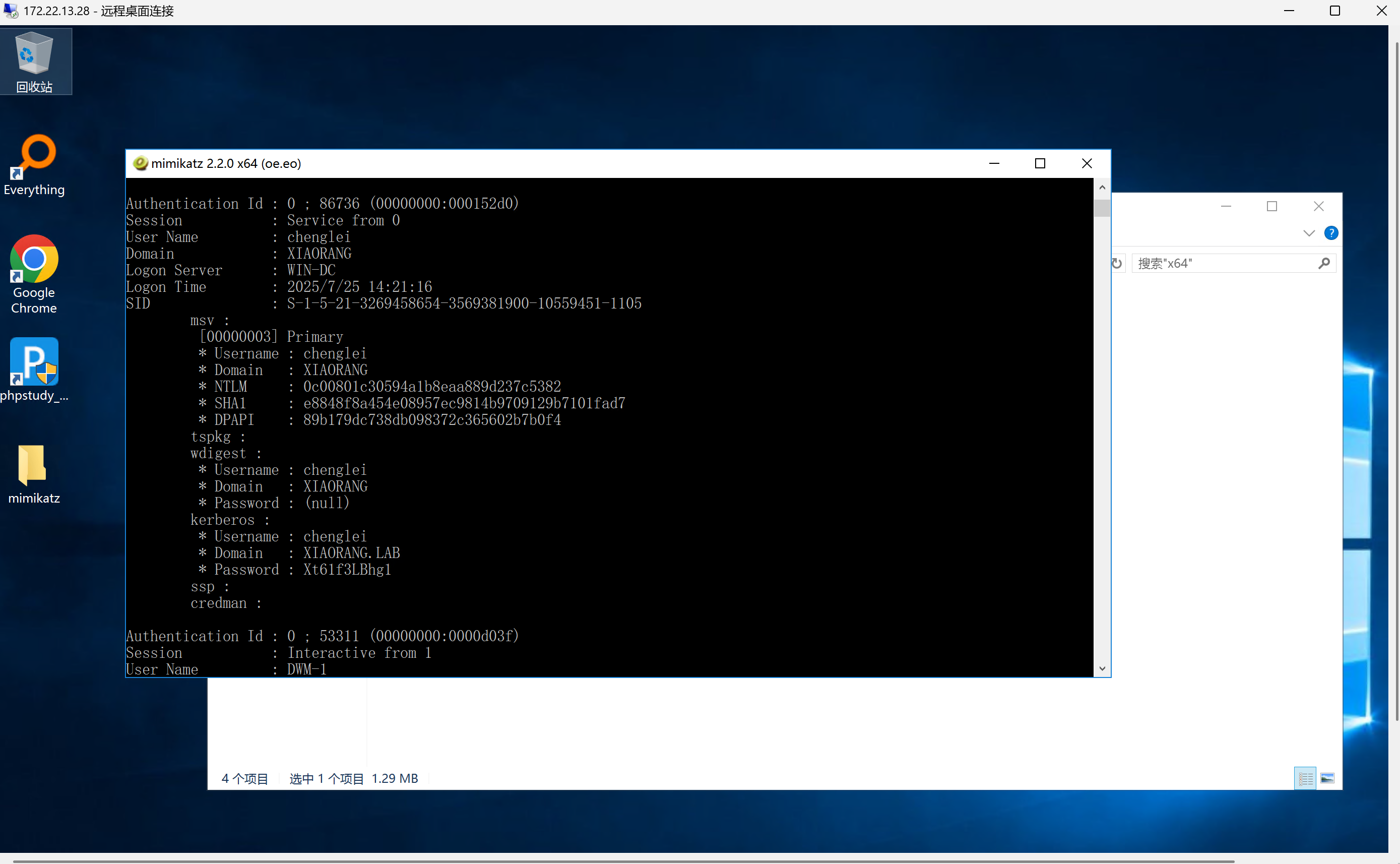Launch the Everything search shortcut
Image resolution: width=1400 pixels, height=864 pixels.
(x=34, y=164)
